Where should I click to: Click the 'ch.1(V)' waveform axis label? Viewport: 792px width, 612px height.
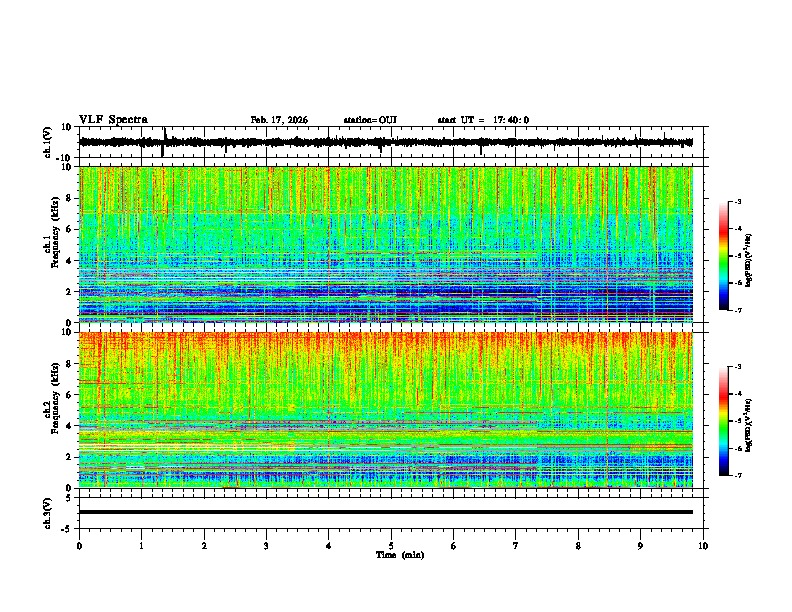coord(48,143)
